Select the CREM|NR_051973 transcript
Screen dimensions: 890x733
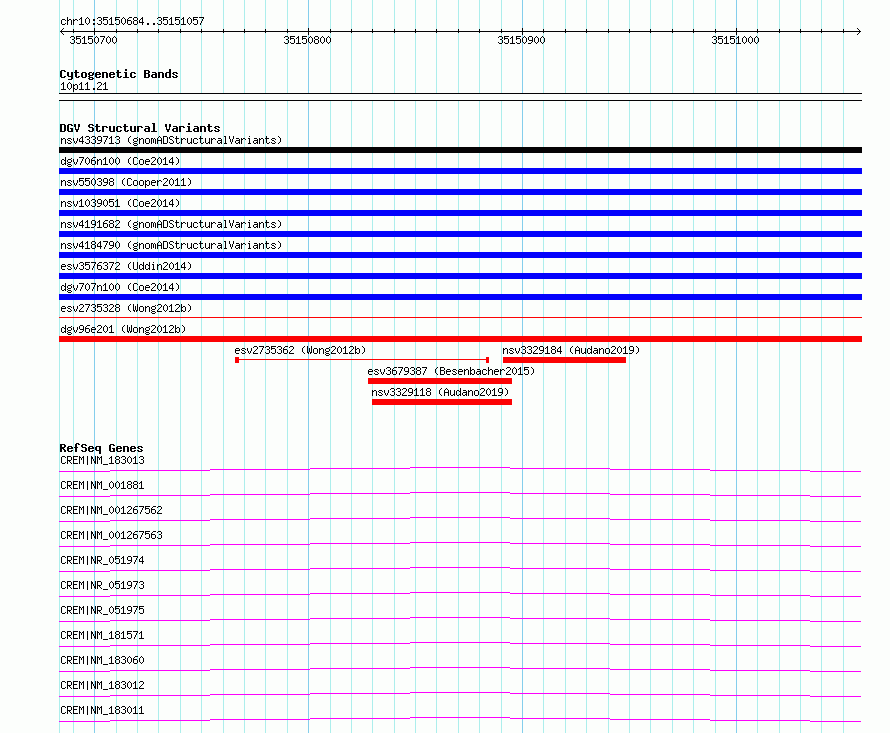(102, 585)
